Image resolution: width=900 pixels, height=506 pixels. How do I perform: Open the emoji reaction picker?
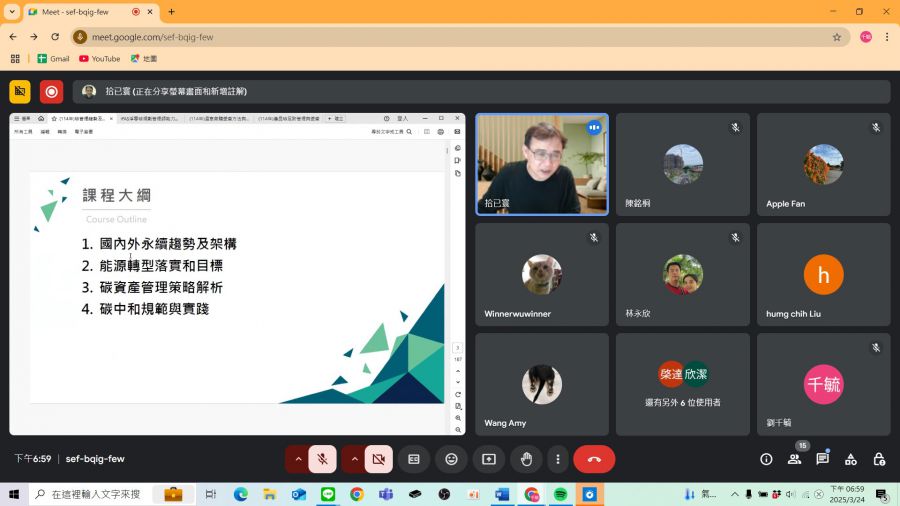[x=451, y=459]
